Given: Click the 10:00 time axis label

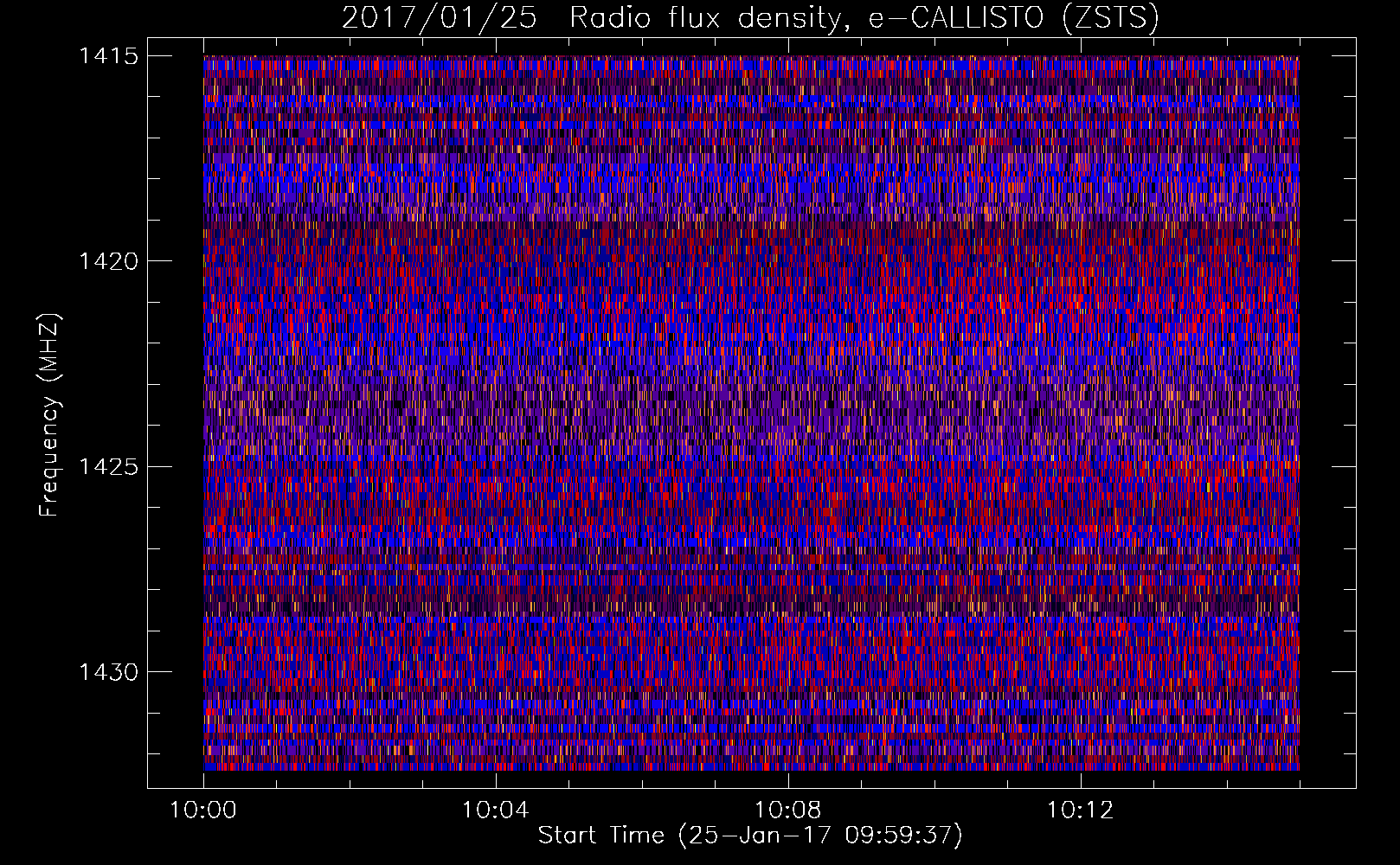Looking at the screenshot, I should click(203, 811).
